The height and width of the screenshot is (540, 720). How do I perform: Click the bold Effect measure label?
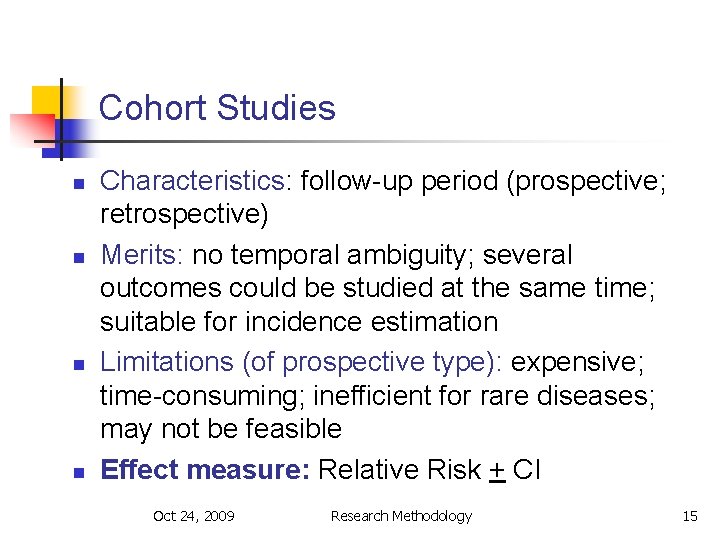(204, 469)
